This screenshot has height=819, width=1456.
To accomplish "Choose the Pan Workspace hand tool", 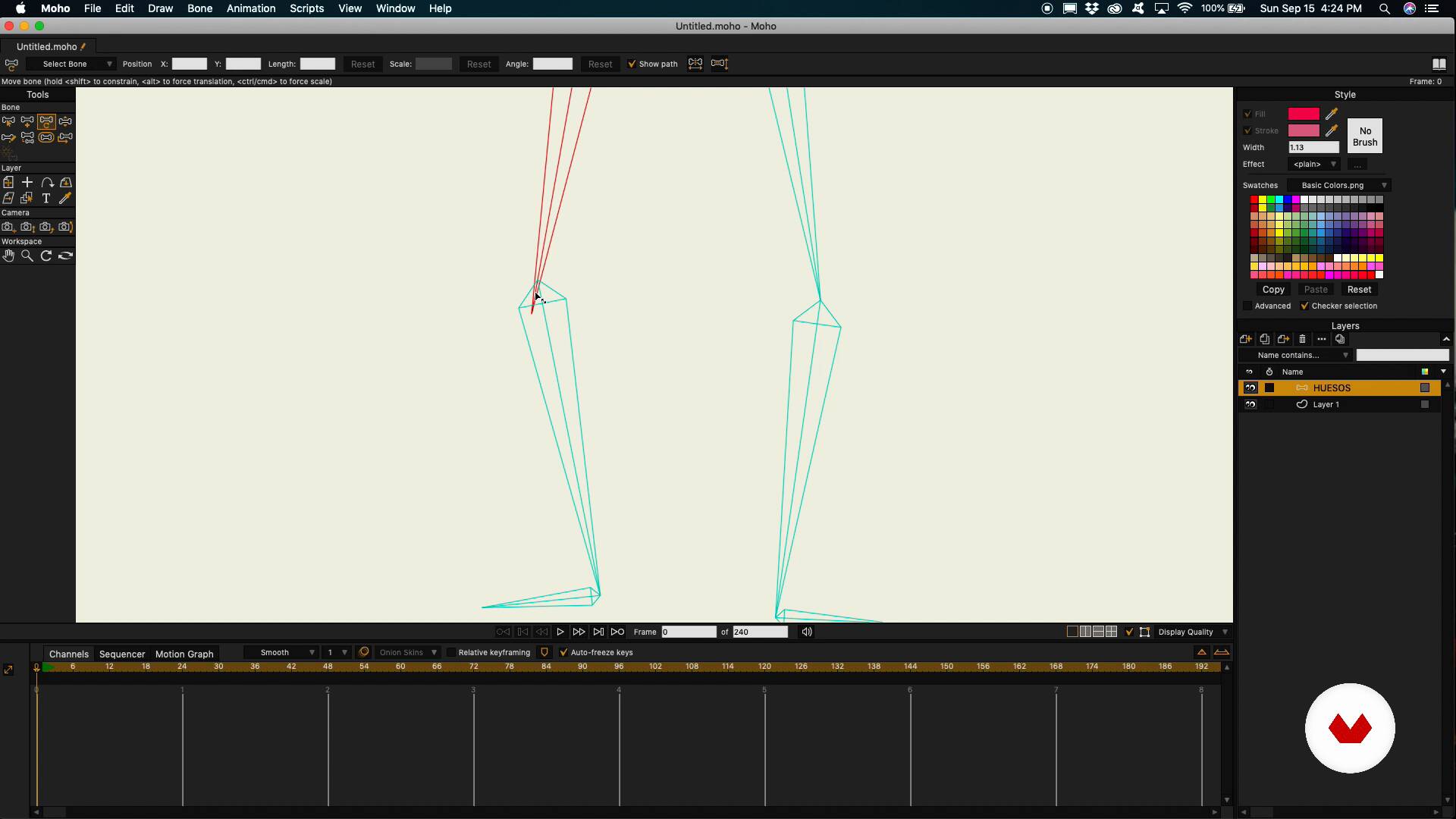I will [x=8, y=256].
